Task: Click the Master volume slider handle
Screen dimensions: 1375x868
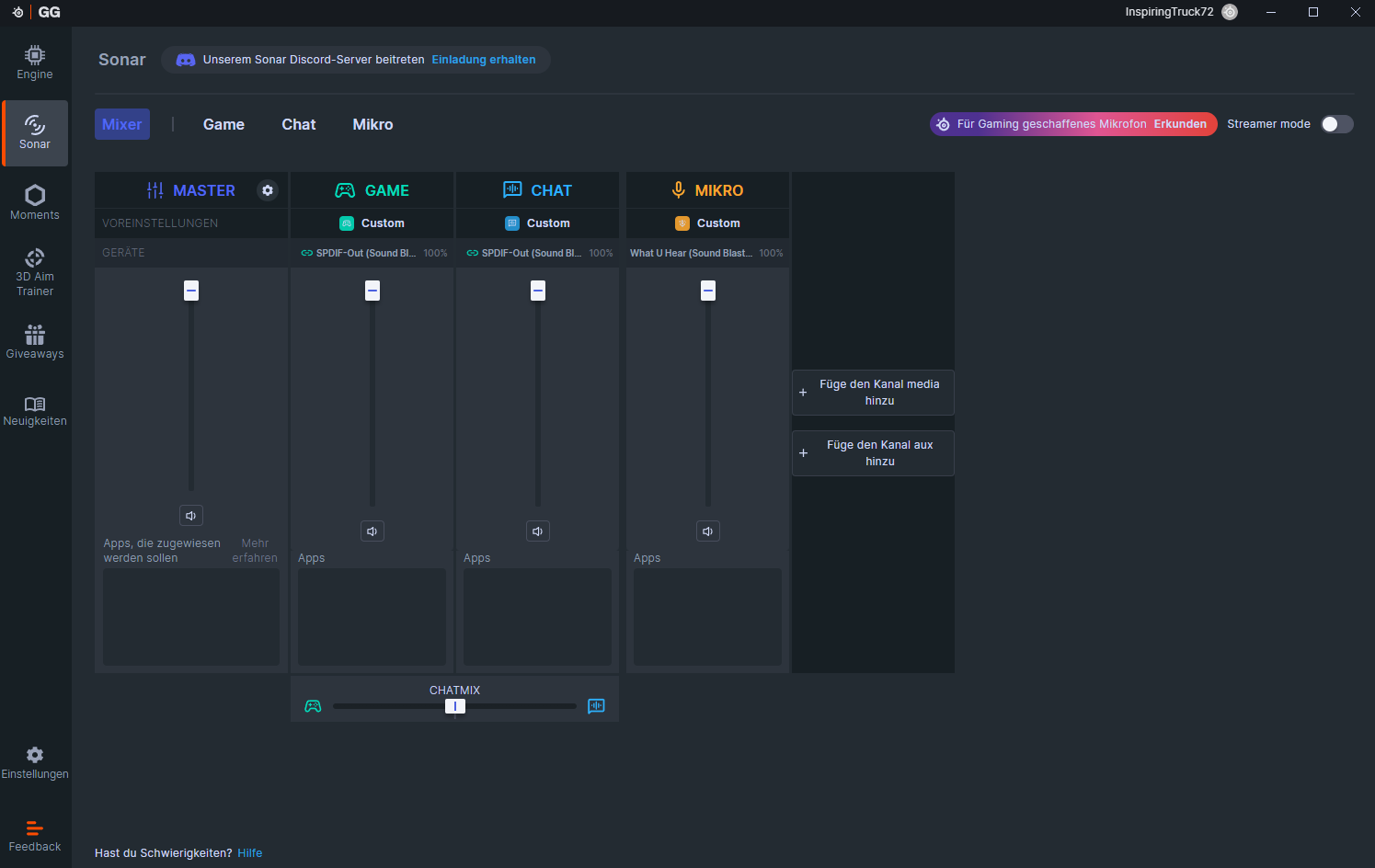Action: pyautogui.click(x=191, y=291)
